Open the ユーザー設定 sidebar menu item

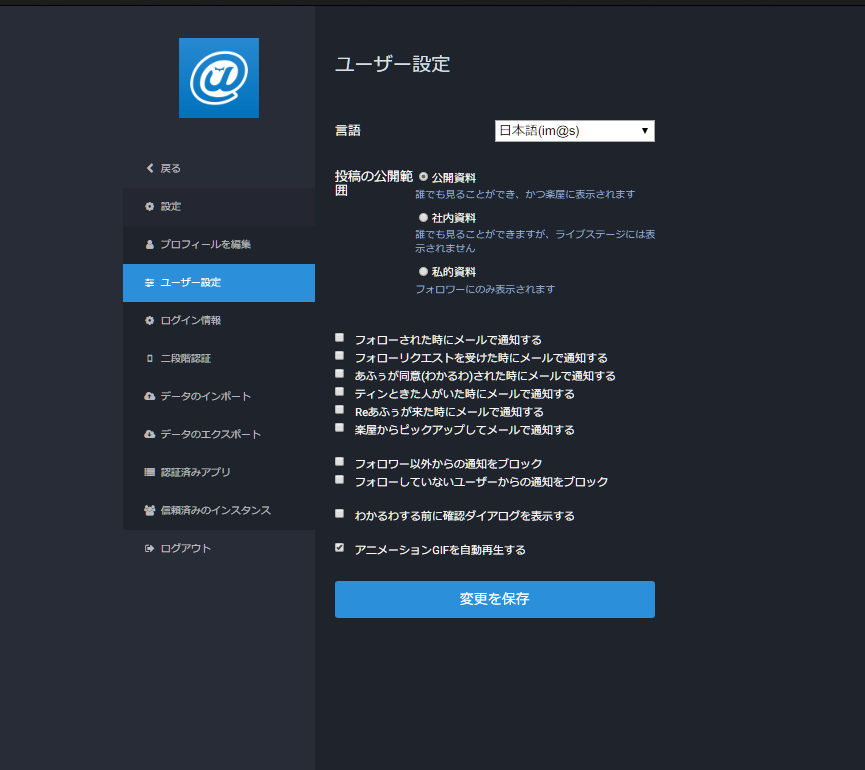[219, 283]
